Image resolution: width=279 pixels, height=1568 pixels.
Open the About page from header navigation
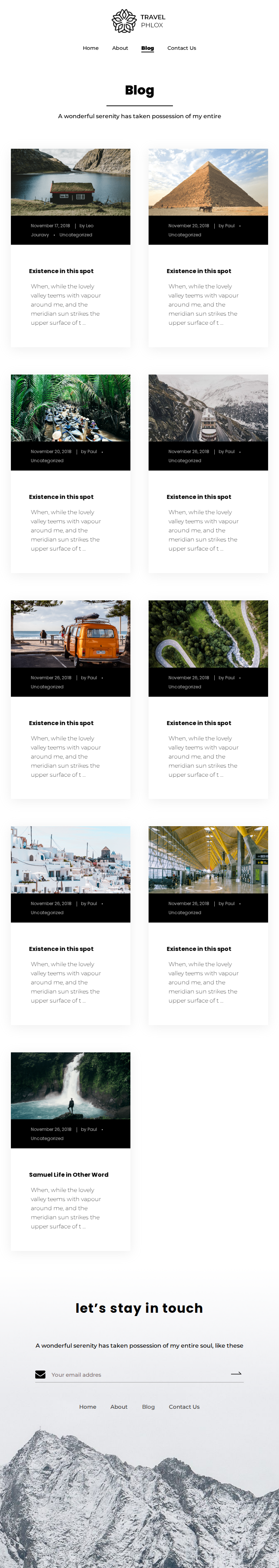pos(120,48)
